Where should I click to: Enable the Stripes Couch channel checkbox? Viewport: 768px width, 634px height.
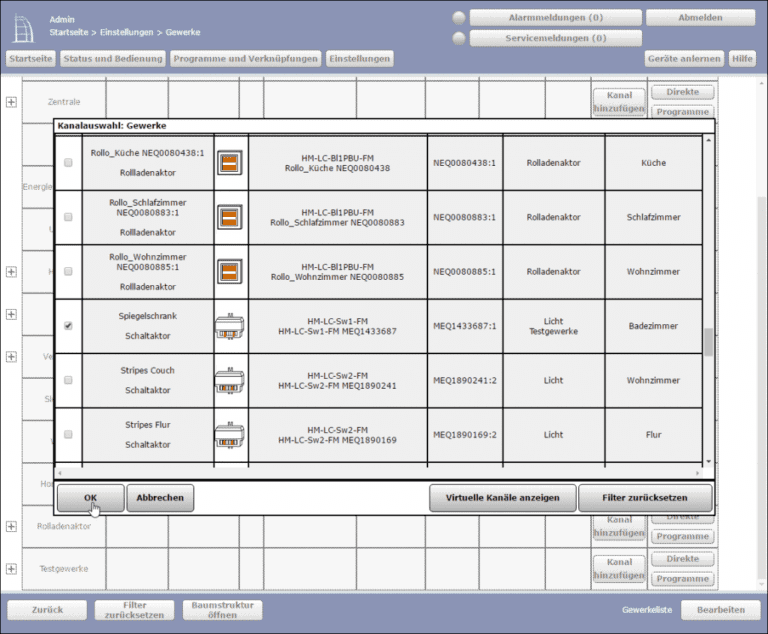(x=68, y=380)
